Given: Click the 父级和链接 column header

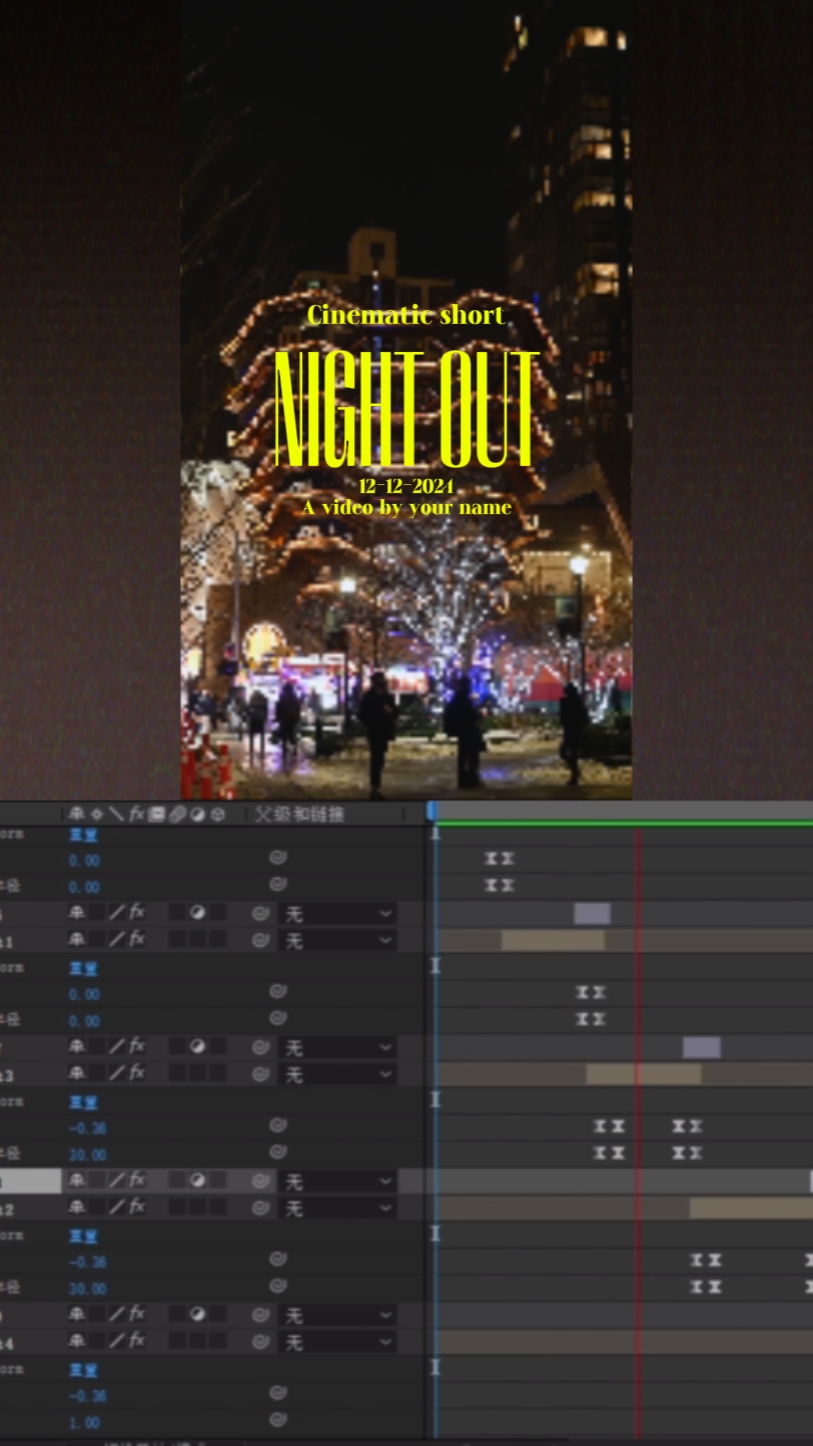Looking at the screenshot, I should [299, 814].
